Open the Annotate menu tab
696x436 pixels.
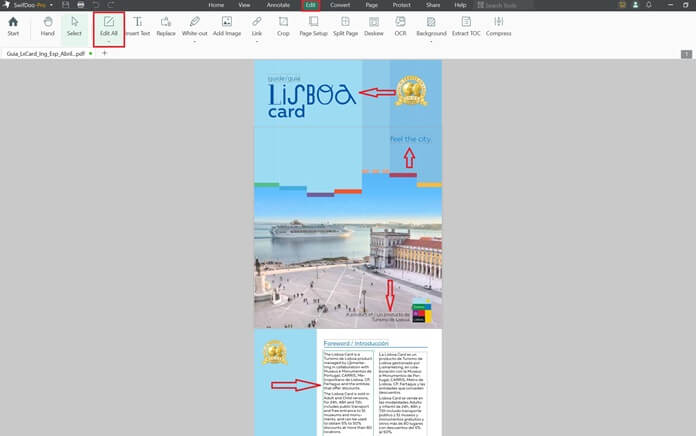point(278,5)
